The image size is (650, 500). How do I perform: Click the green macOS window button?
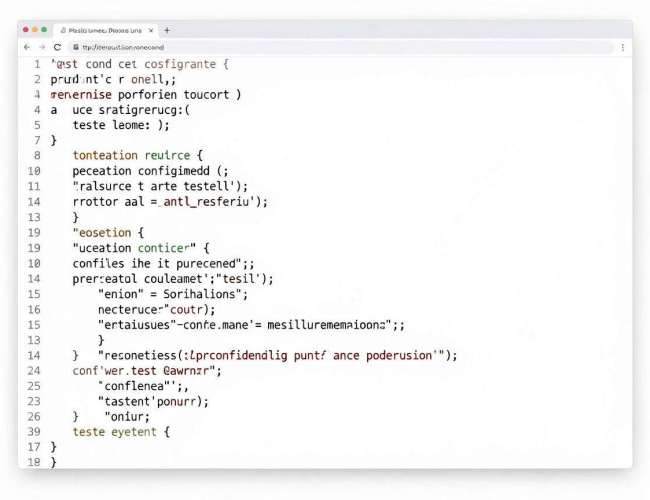point(44,30)
